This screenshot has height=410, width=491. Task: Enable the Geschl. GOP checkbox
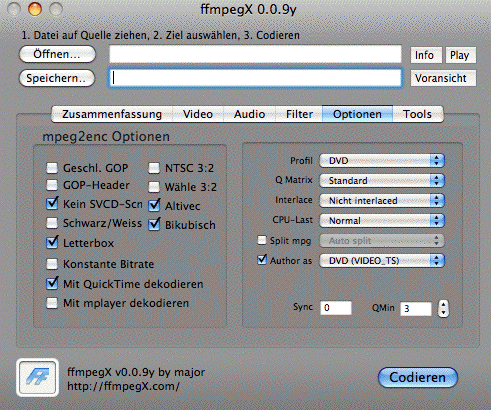coord(52,168)
